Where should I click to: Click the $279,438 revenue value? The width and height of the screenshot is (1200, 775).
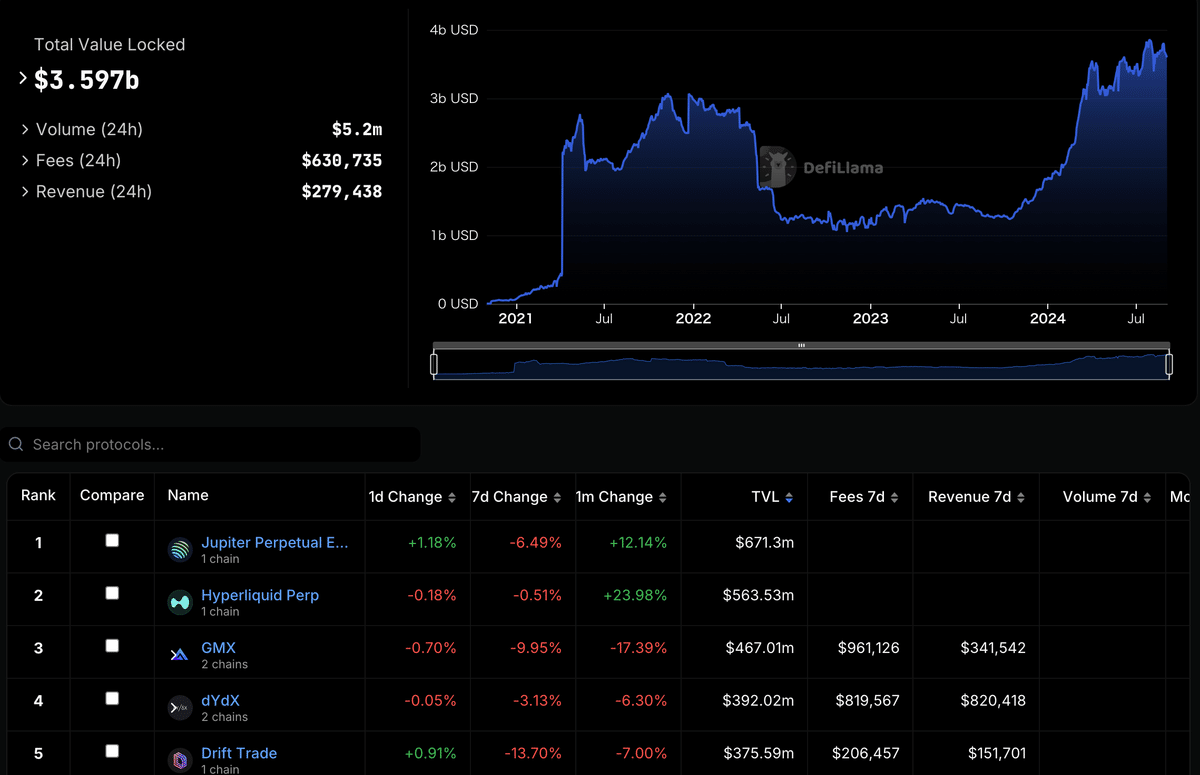coord(342,192)
